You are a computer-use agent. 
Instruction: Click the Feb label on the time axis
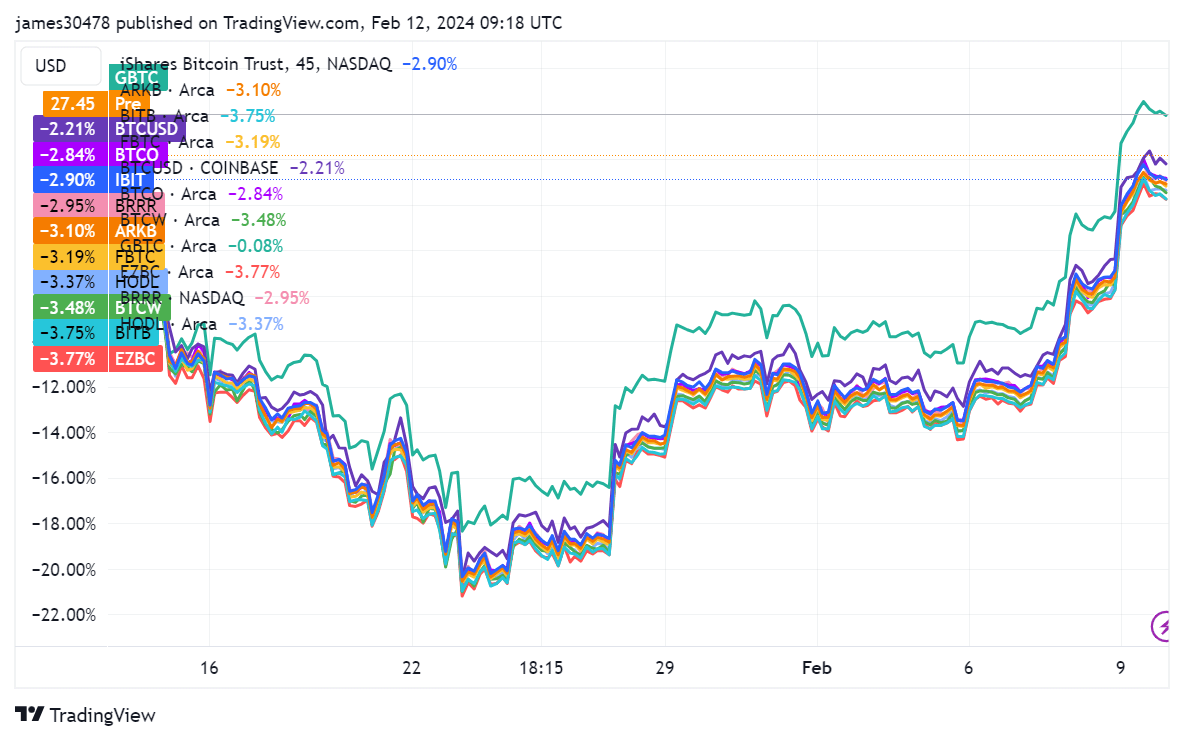coord(816,667)
